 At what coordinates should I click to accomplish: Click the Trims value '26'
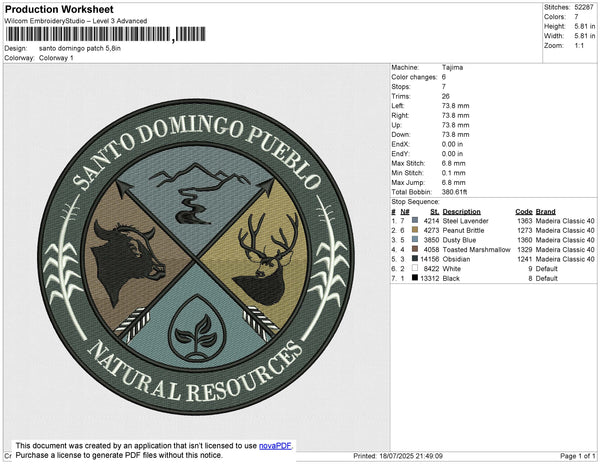pos(446,96)
